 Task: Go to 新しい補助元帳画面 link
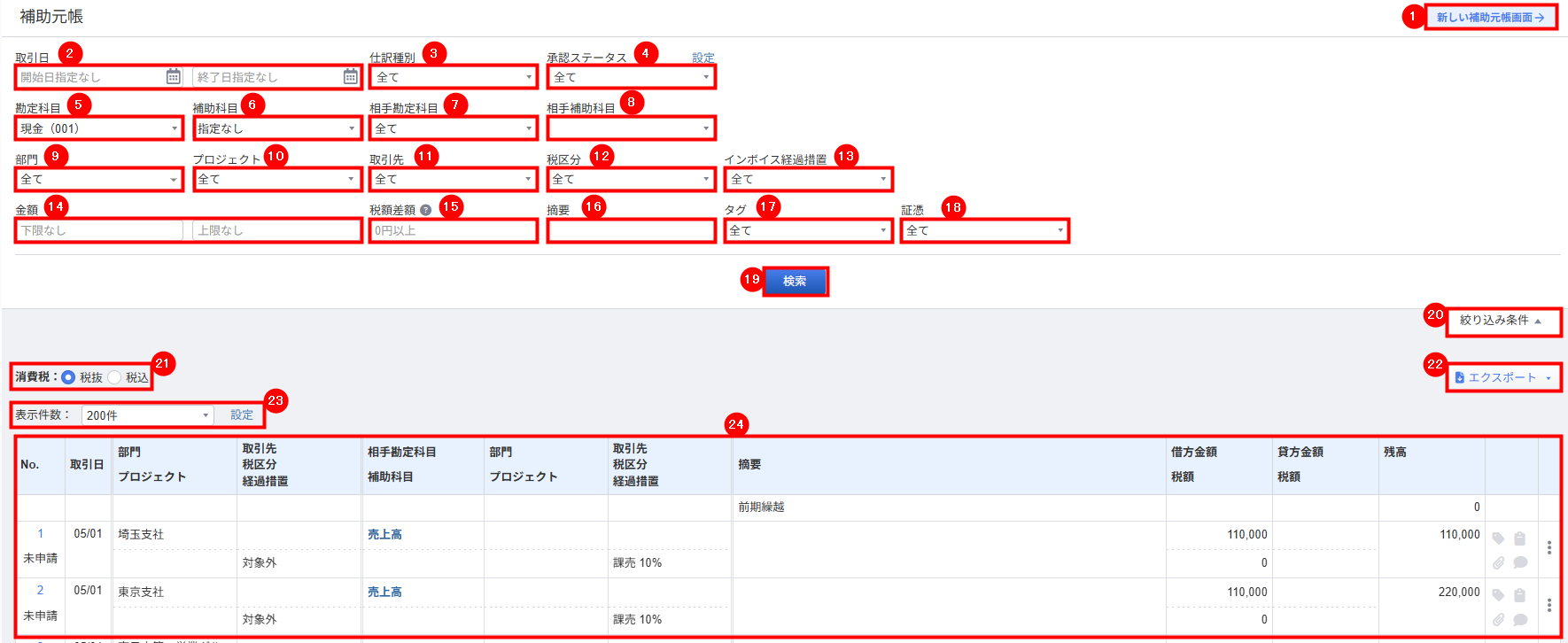pos(1490,18)
